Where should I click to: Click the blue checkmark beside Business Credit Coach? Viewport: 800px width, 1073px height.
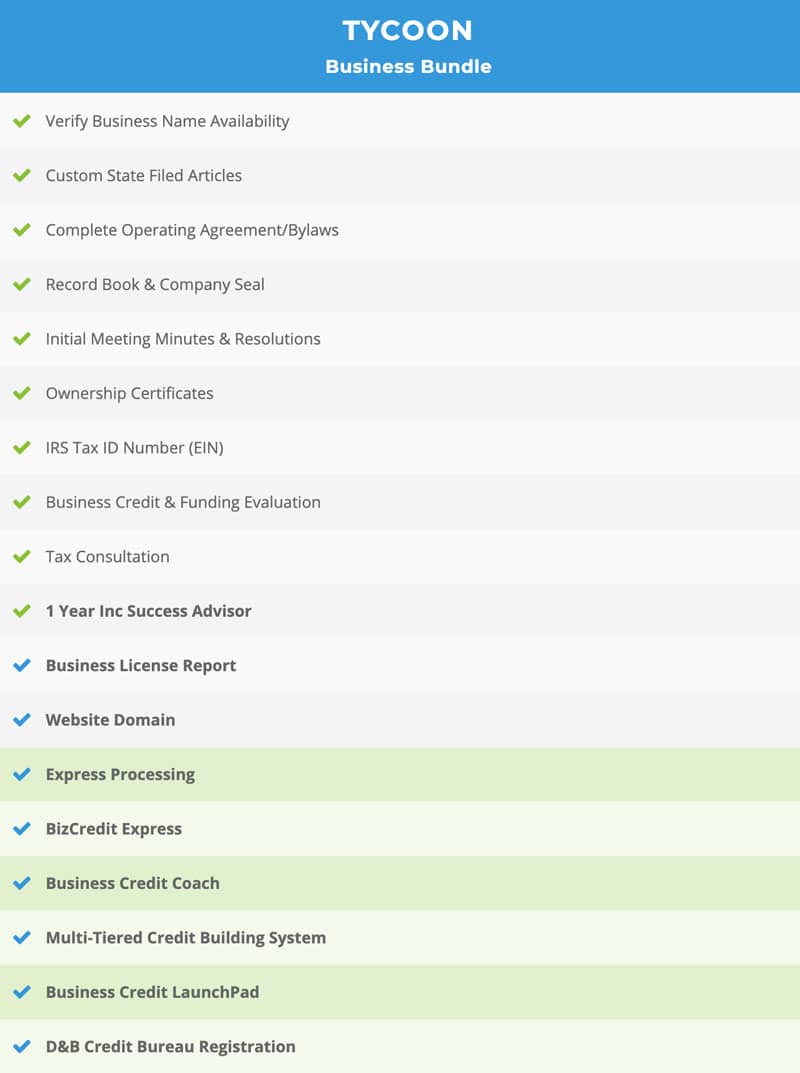pyautogui.click(x=22, y=883)
